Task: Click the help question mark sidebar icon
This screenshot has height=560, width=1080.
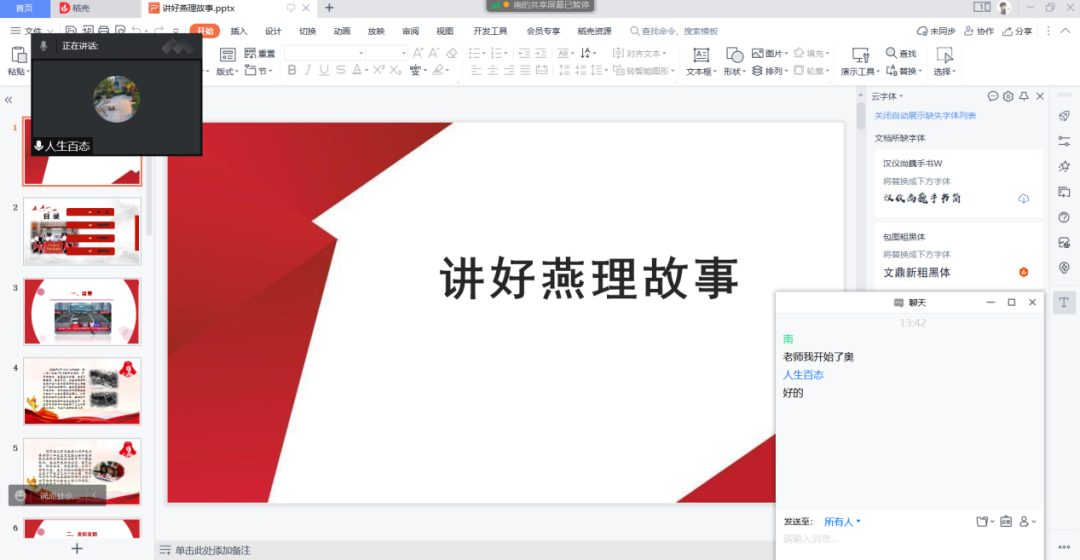Action: [1064, 217]
